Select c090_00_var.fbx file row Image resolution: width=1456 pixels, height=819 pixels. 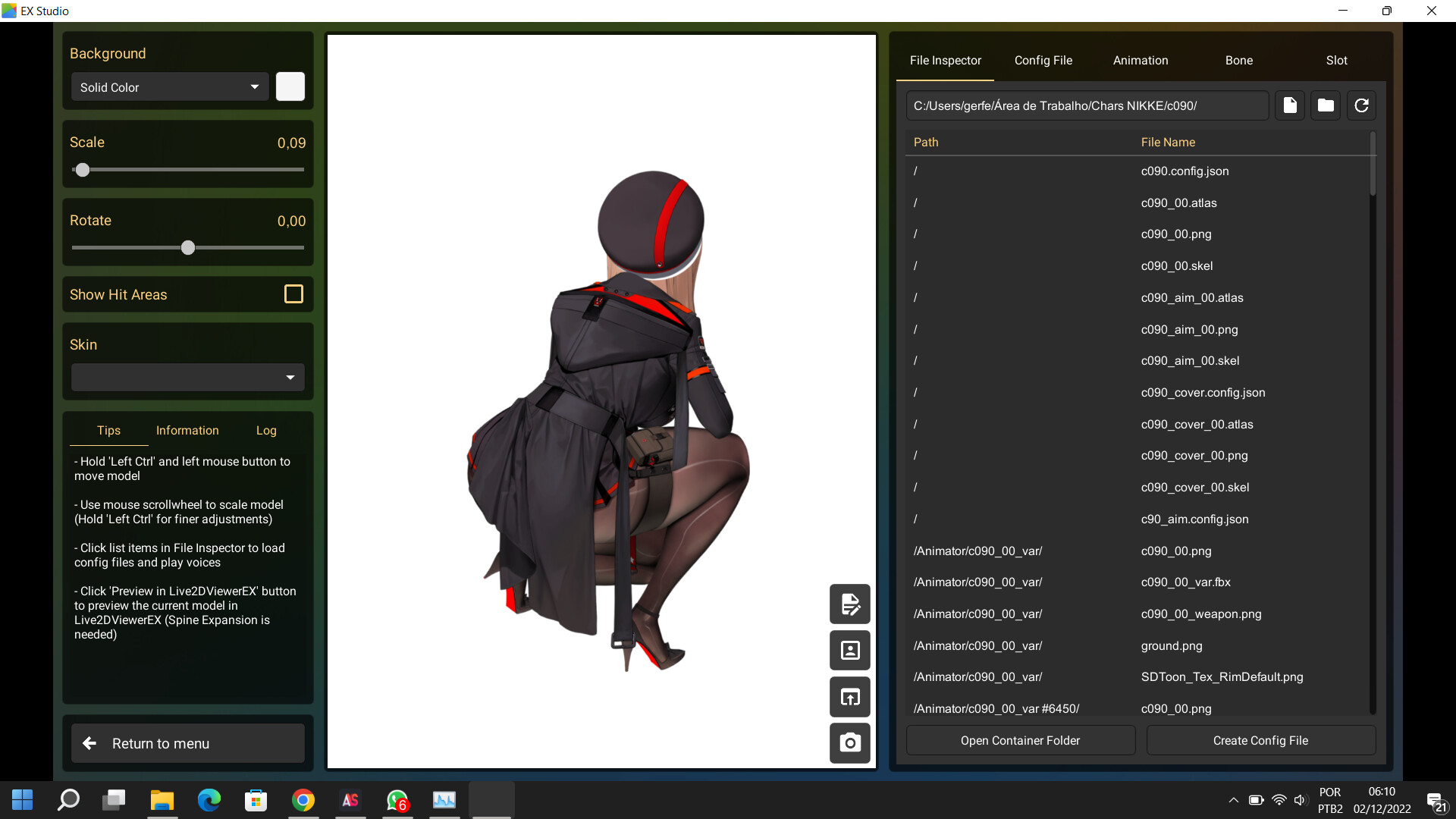(x=1137, y=582)
